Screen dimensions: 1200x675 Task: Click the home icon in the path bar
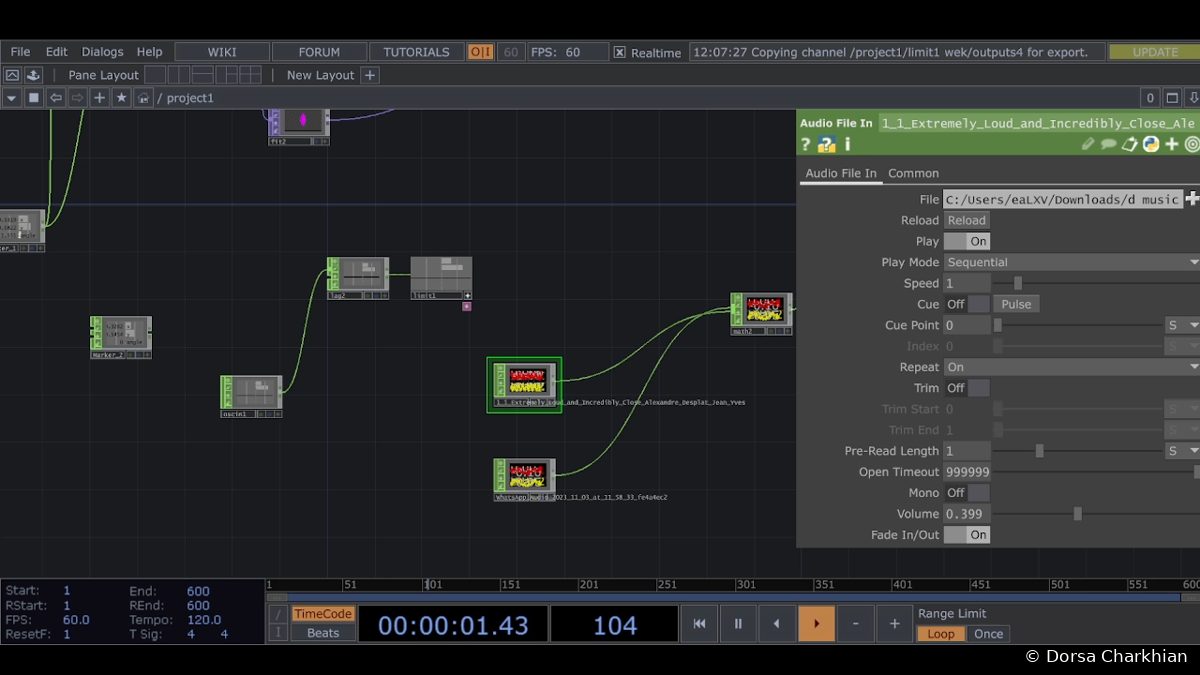pos(143,98)
